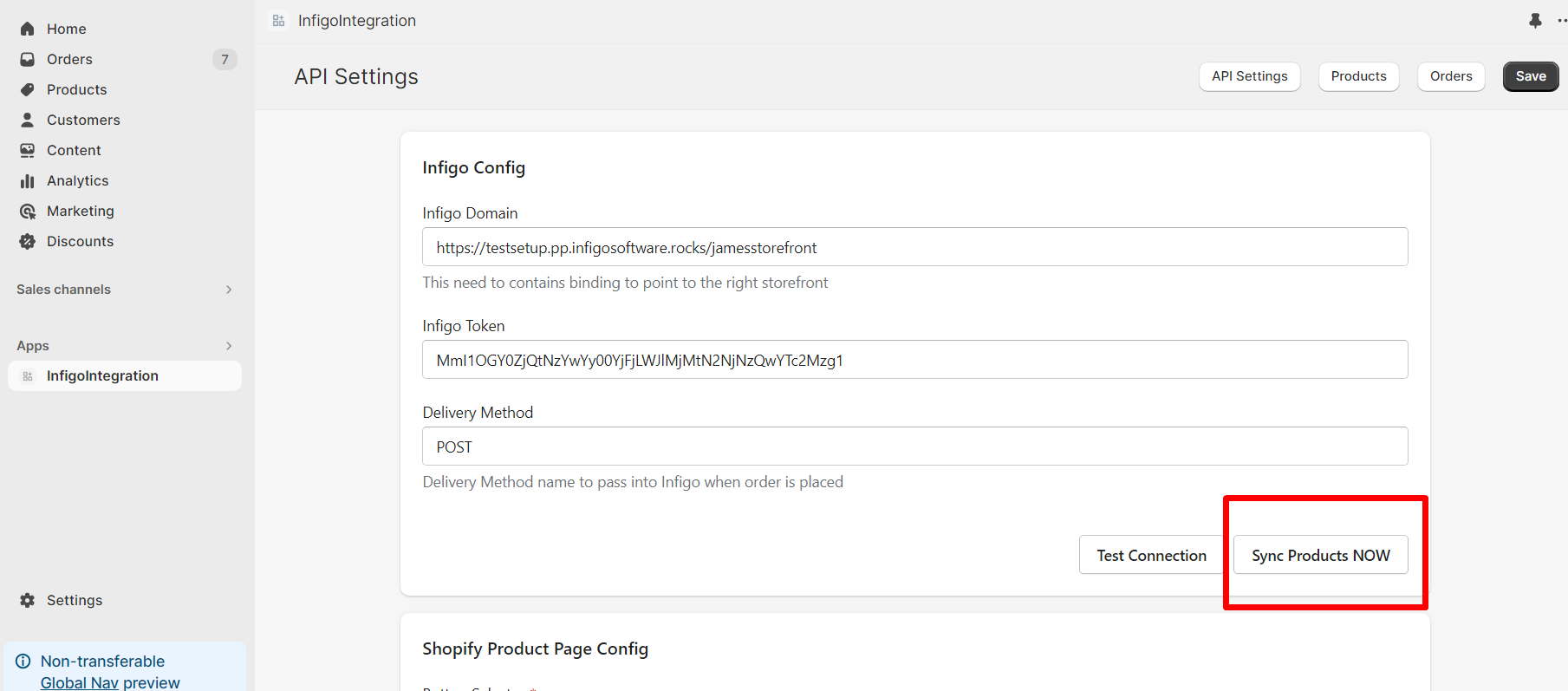
Task: Click the Discounts badge icon
Action: click(28, 241)
